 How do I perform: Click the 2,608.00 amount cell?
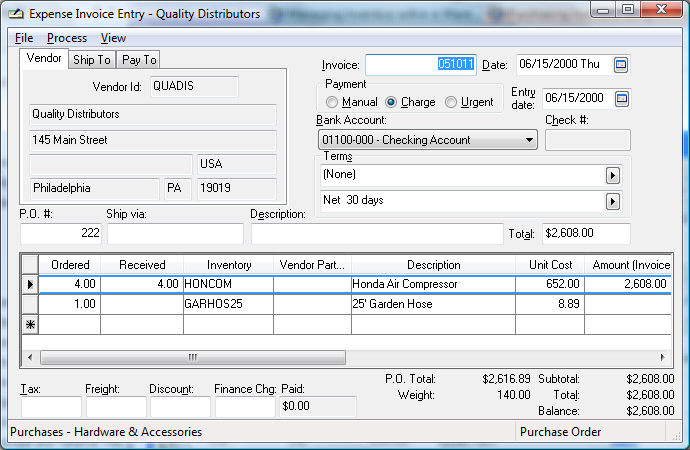628,284
